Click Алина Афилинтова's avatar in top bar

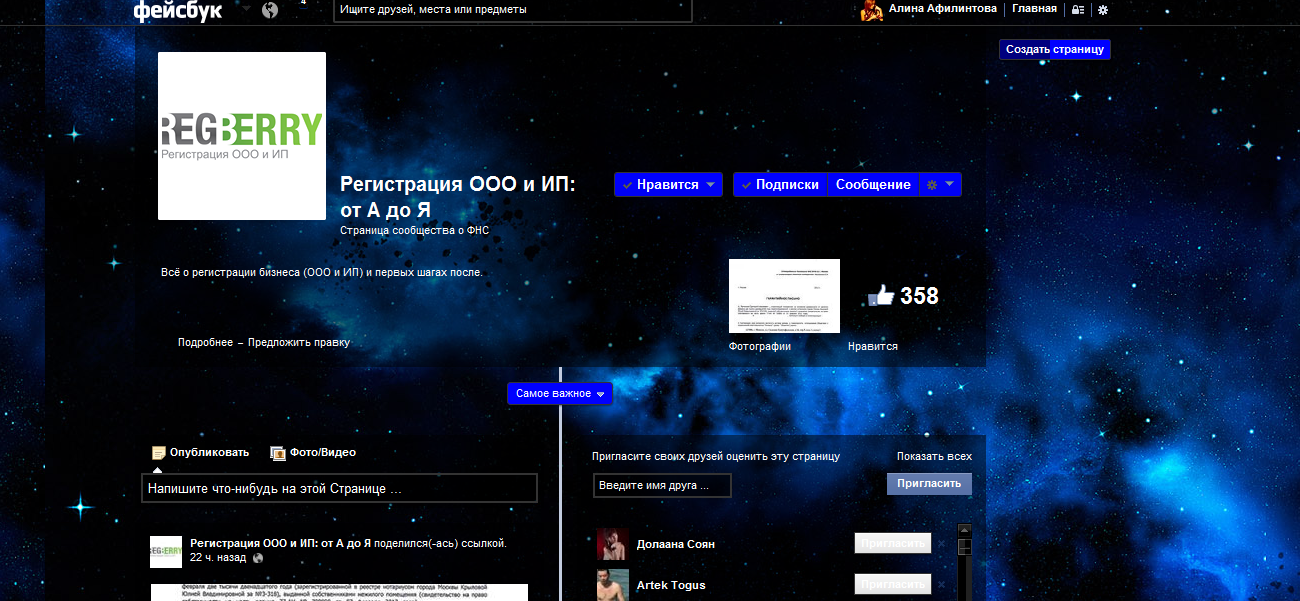[x=872, y=10]
